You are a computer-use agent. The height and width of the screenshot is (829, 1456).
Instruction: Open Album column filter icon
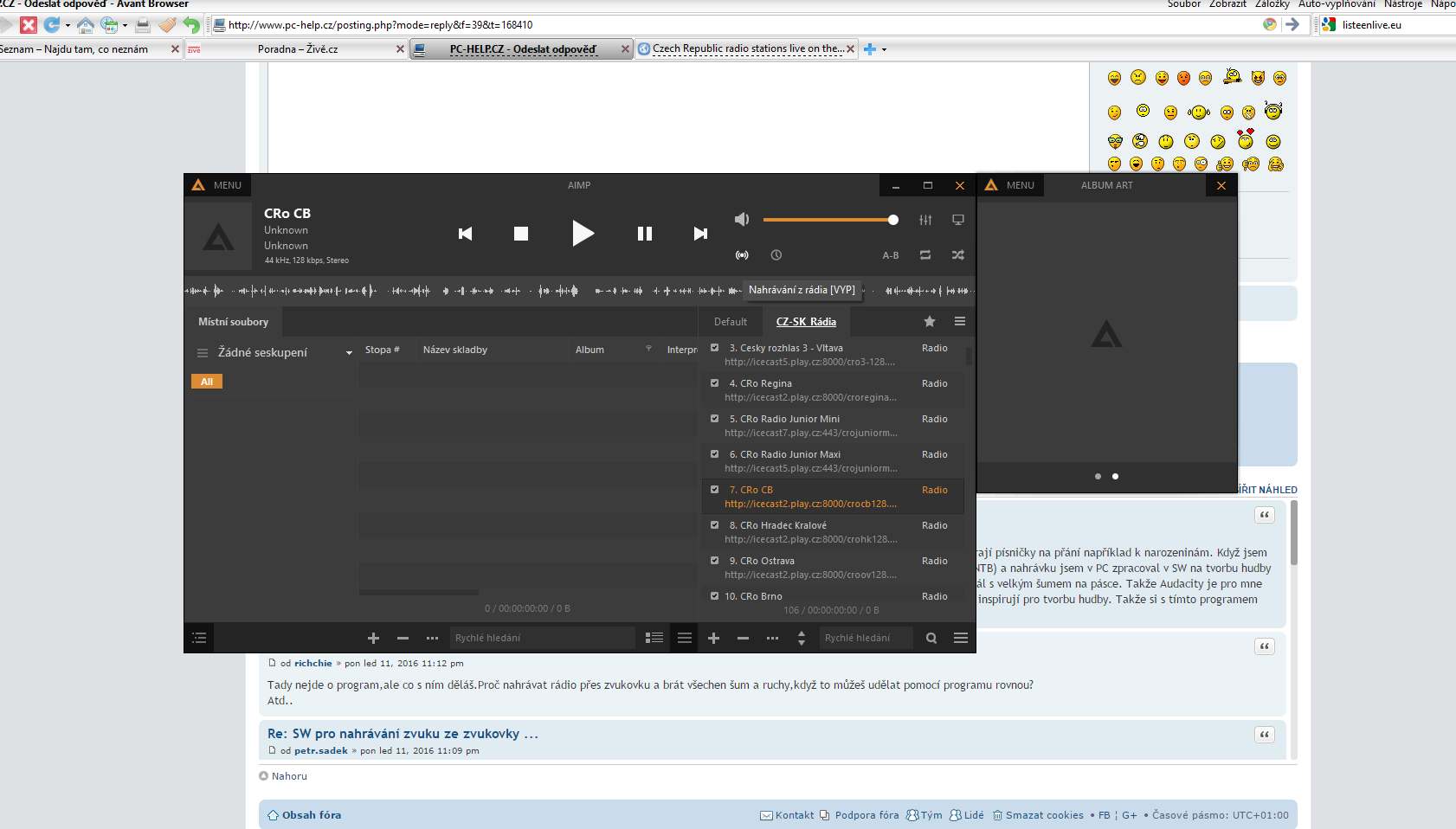click(x=648, y=349)
